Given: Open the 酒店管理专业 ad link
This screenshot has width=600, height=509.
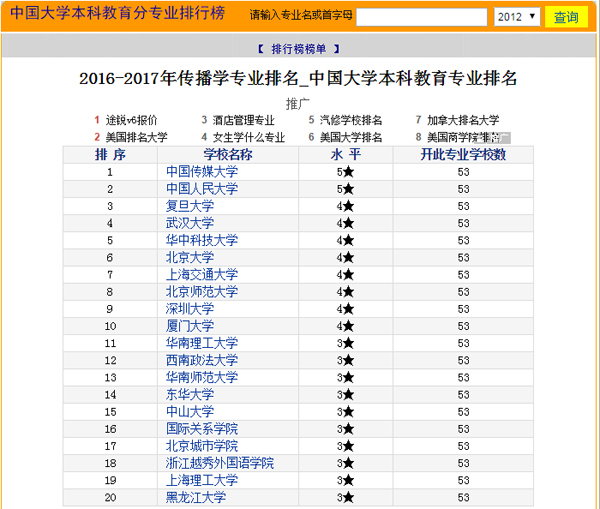Looking at the screenshot, I should (x=243, y=120).
